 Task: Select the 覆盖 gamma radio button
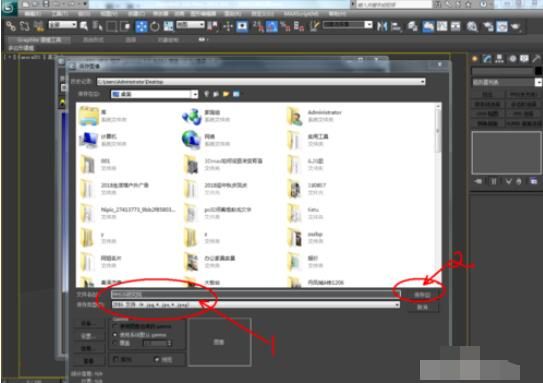[116, 343]
